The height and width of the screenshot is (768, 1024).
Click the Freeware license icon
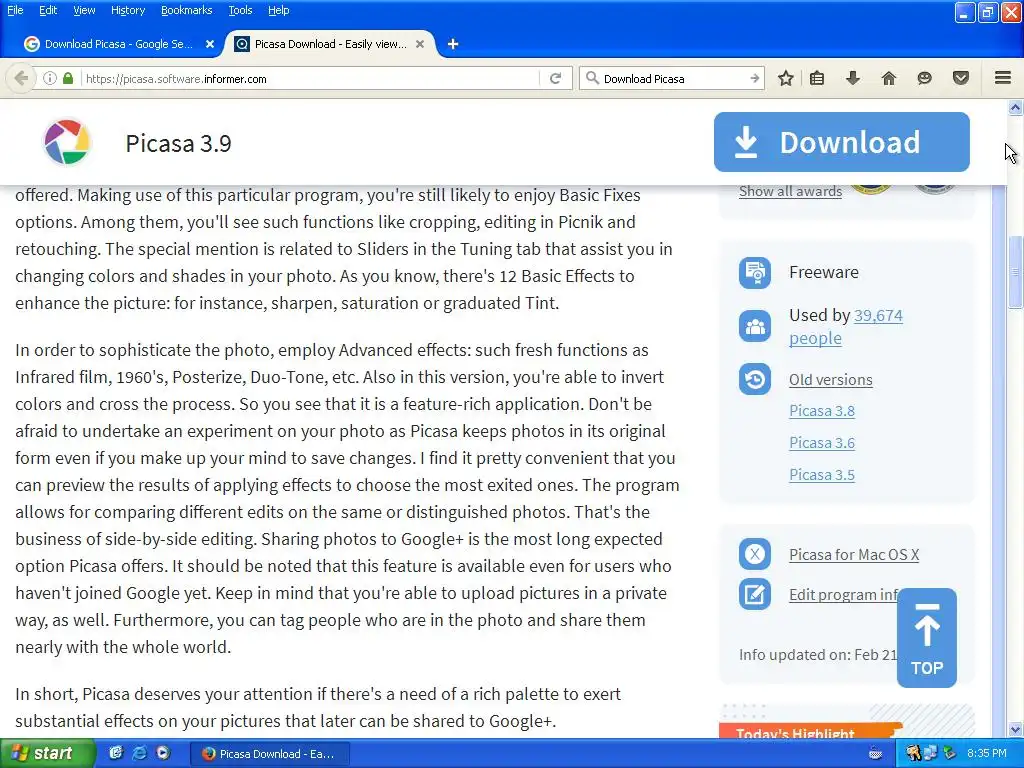click(x=755, y=272)
